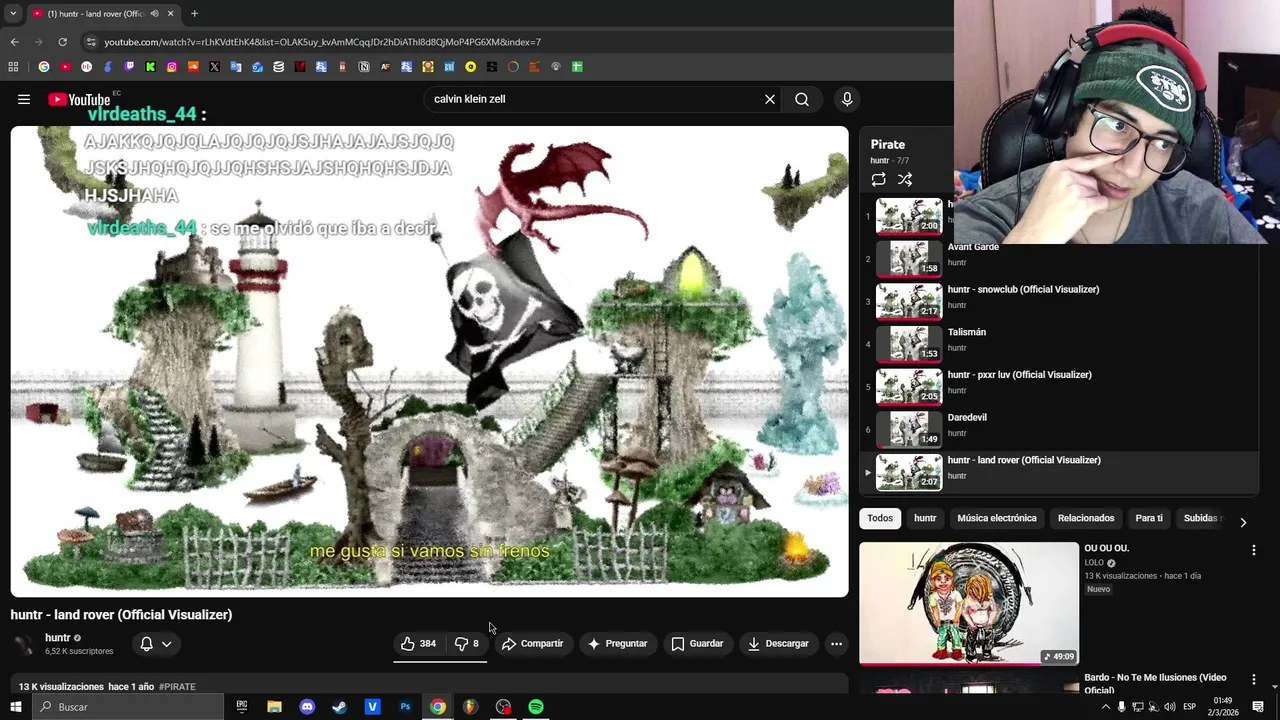1280x720 pixels.
Task: Open the Kick bookmark
Action: [150, 67]
